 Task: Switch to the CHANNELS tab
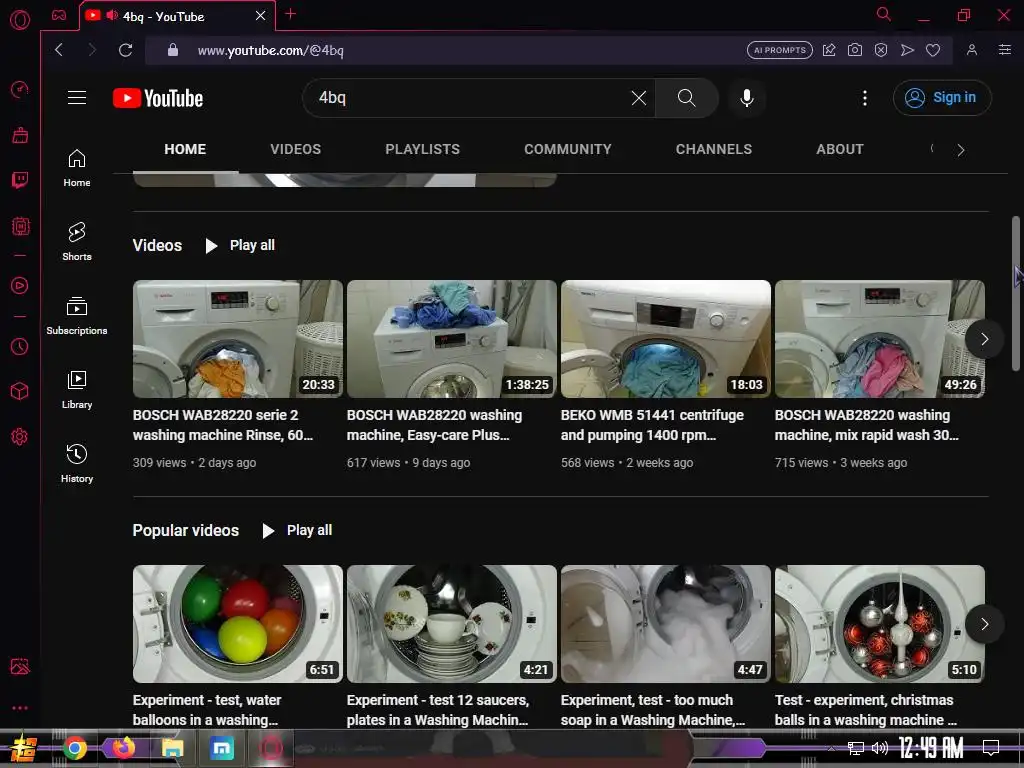714,149
